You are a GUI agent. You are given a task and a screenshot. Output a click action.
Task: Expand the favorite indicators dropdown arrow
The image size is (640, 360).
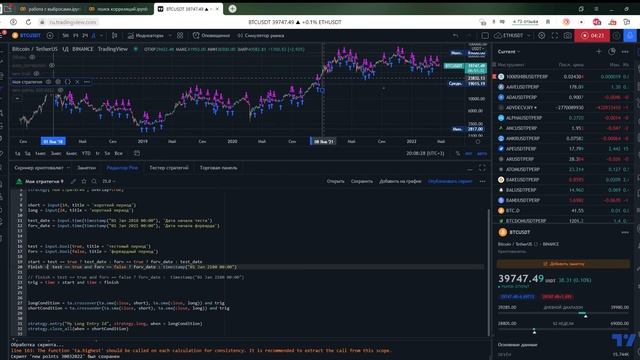[x=170, y=36]
